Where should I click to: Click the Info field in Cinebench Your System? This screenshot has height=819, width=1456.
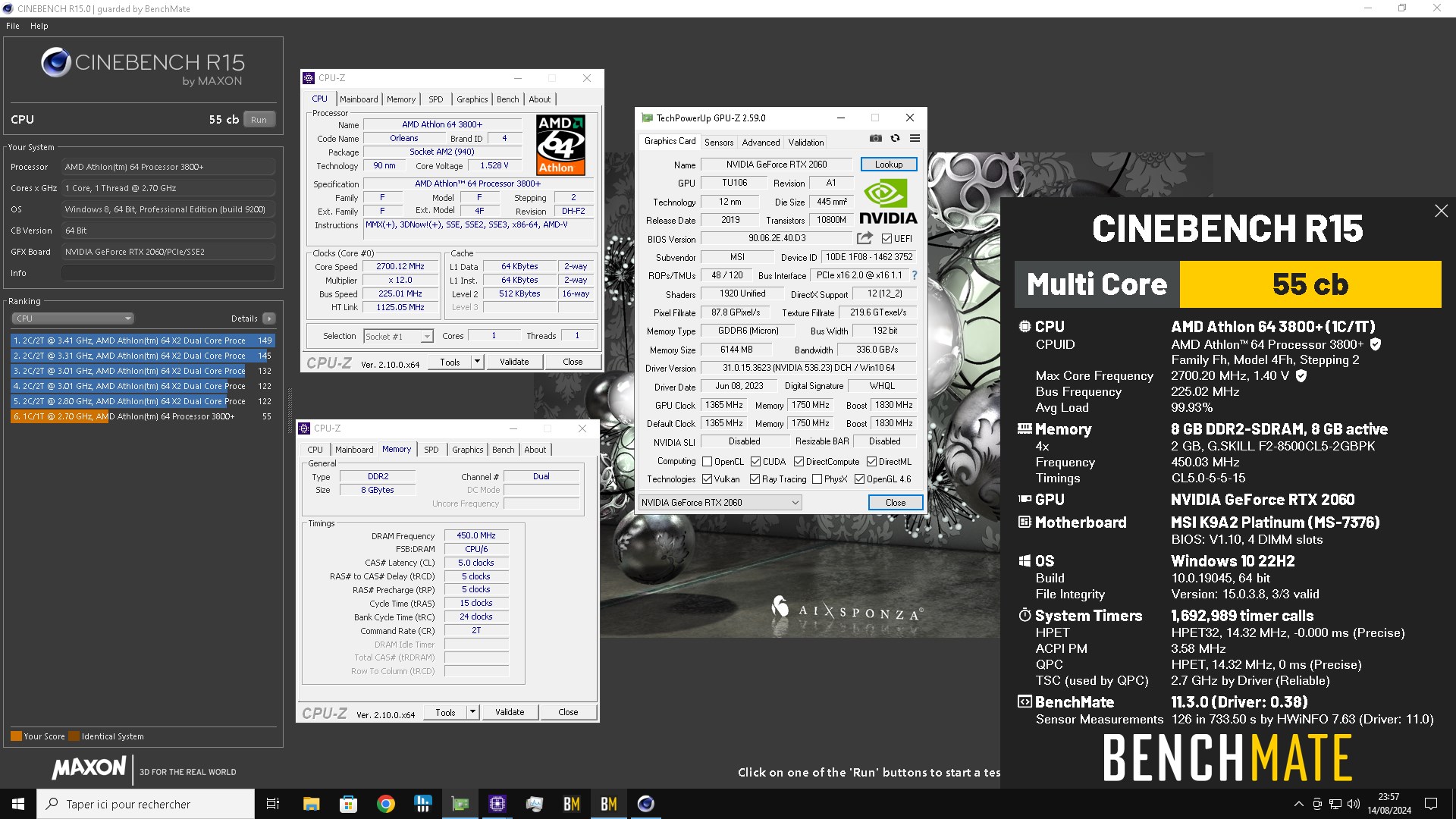click(x=168, y=273)
